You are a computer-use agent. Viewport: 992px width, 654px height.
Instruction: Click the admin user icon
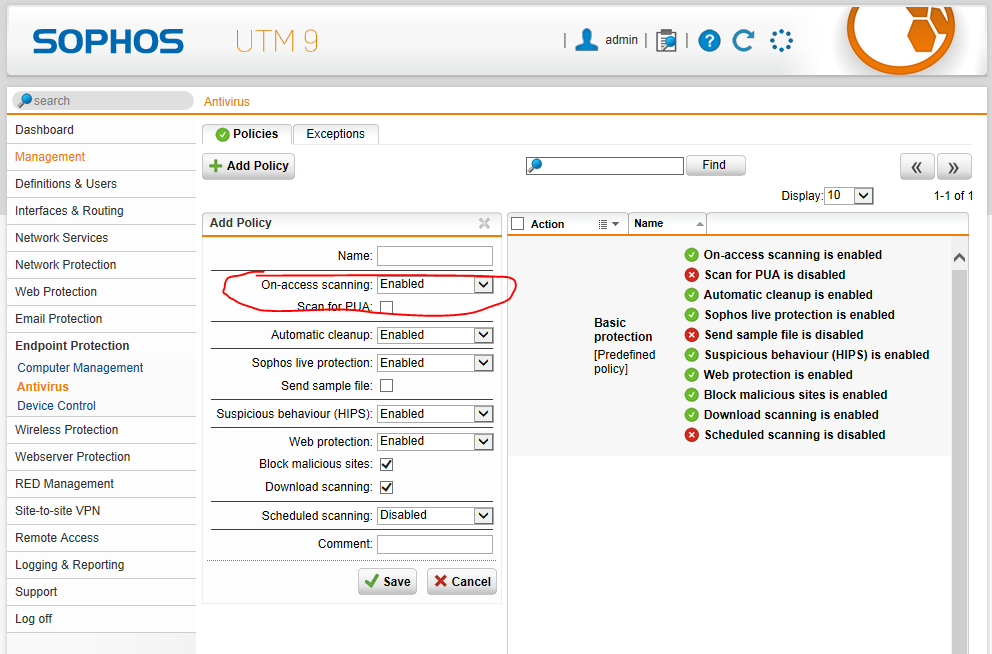click(586, 40)
